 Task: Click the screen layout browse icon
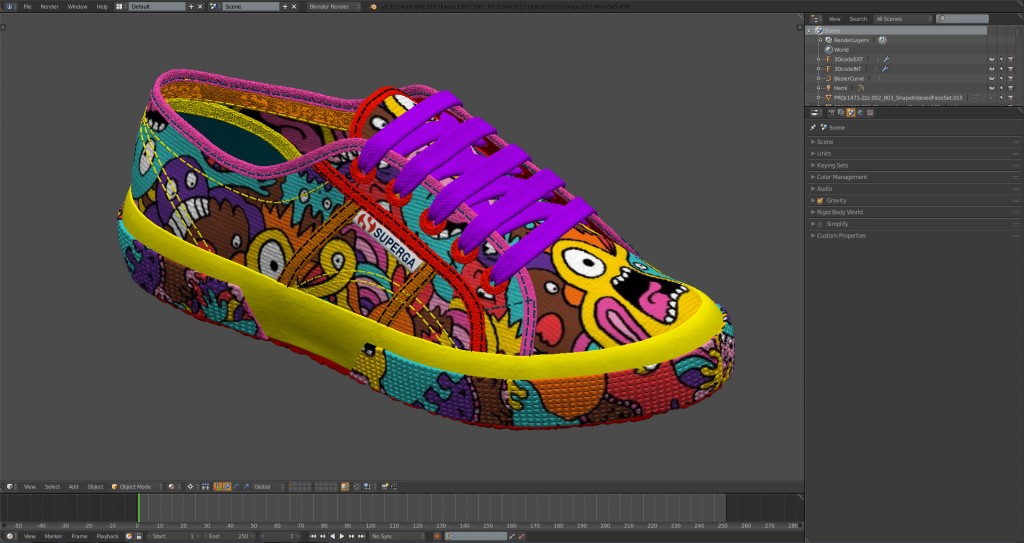click(120, 7)
